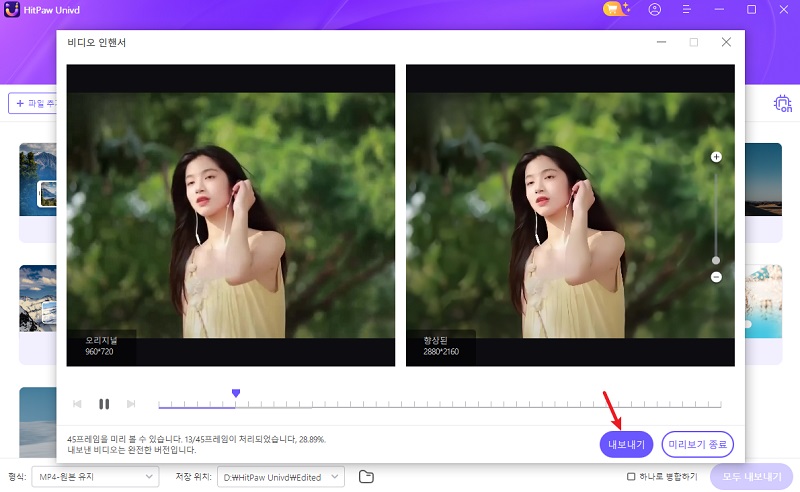
Task: Click the zoom out minus button
Action: point(716,277)
